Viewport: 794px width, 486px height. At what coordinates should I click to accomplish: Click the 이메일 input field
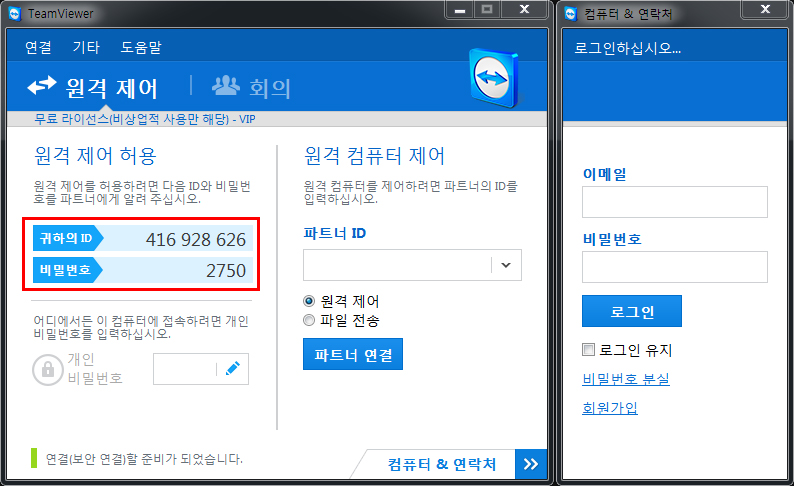click(x=674, y=202)
